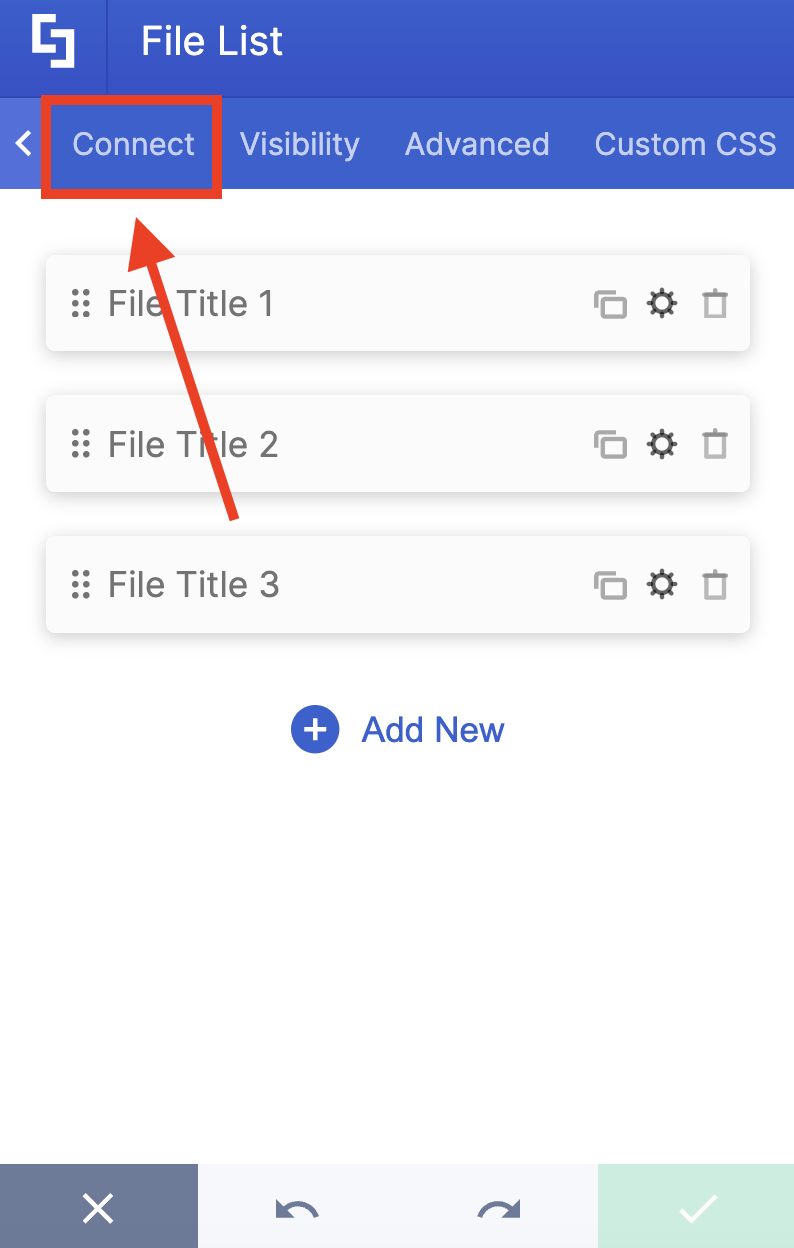Duplicate the File Title 3 item
The image size is (794, 1248).
click(x=611, y=585)
